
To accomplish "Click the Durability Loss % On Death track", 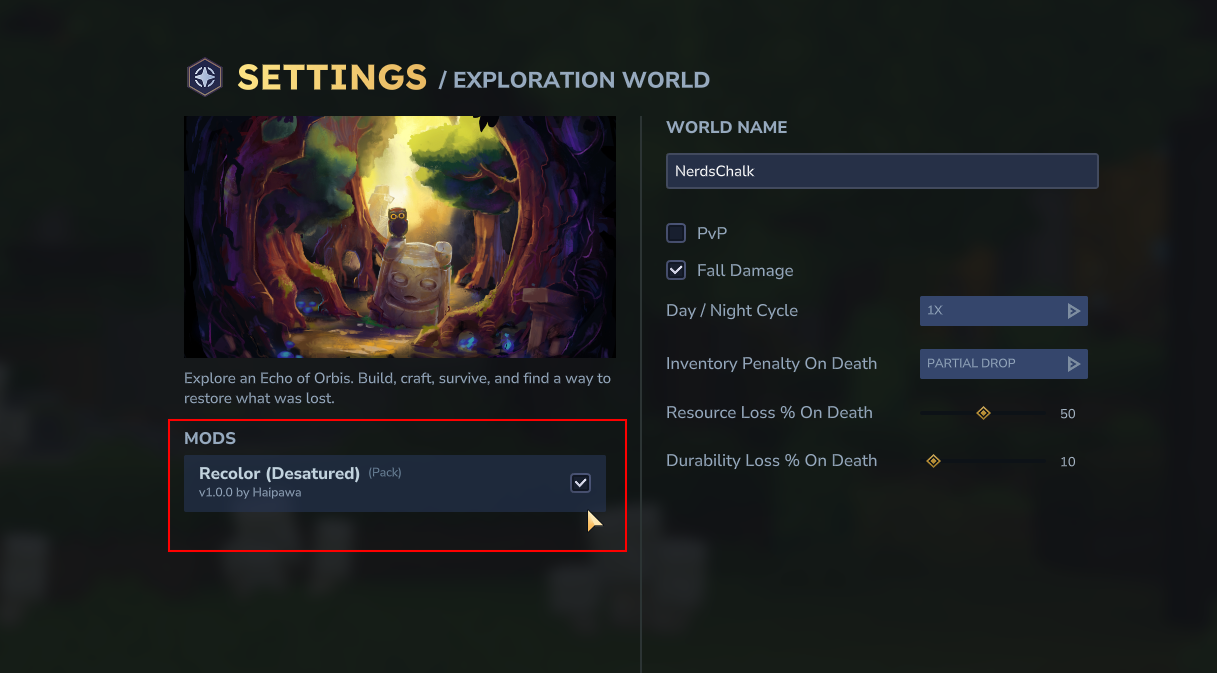I will click(x=983, y=461).
